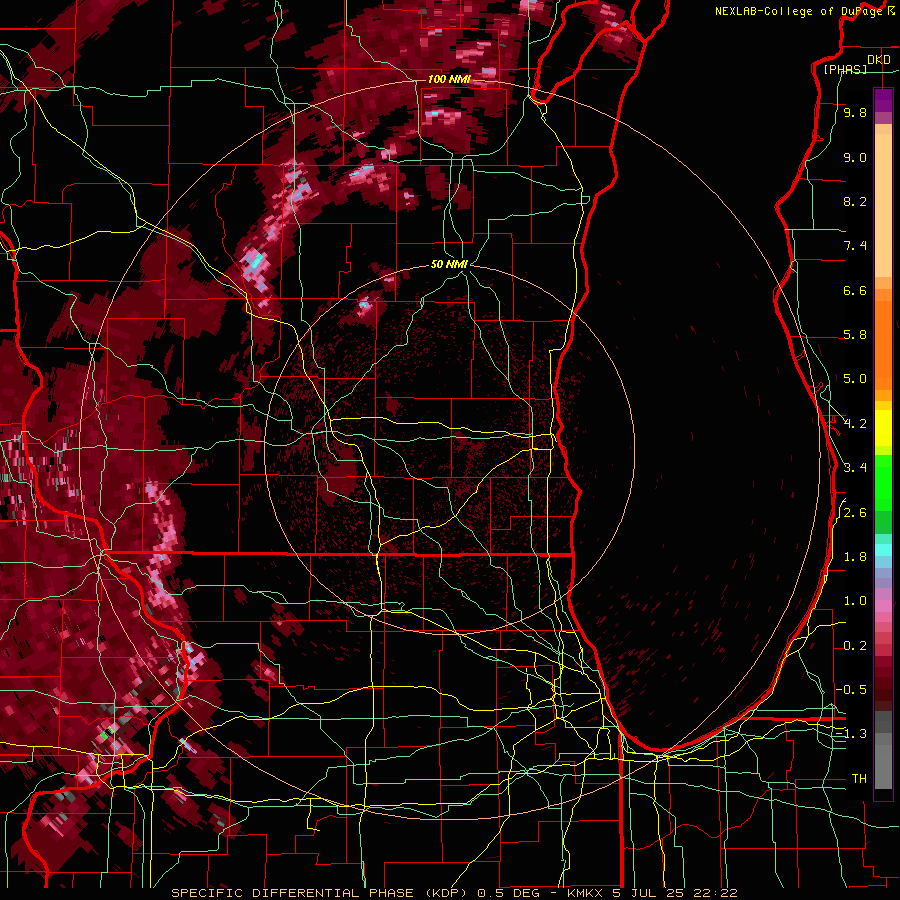
Task: Click the -1.3 value on color scale
Action: [x=851, y=734]
